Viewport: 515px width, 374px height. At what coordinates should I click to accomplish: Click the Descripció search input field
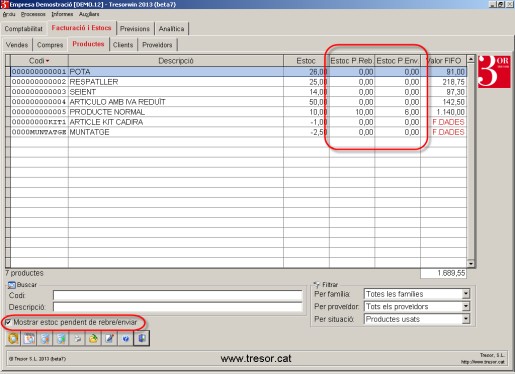(178, 307)
